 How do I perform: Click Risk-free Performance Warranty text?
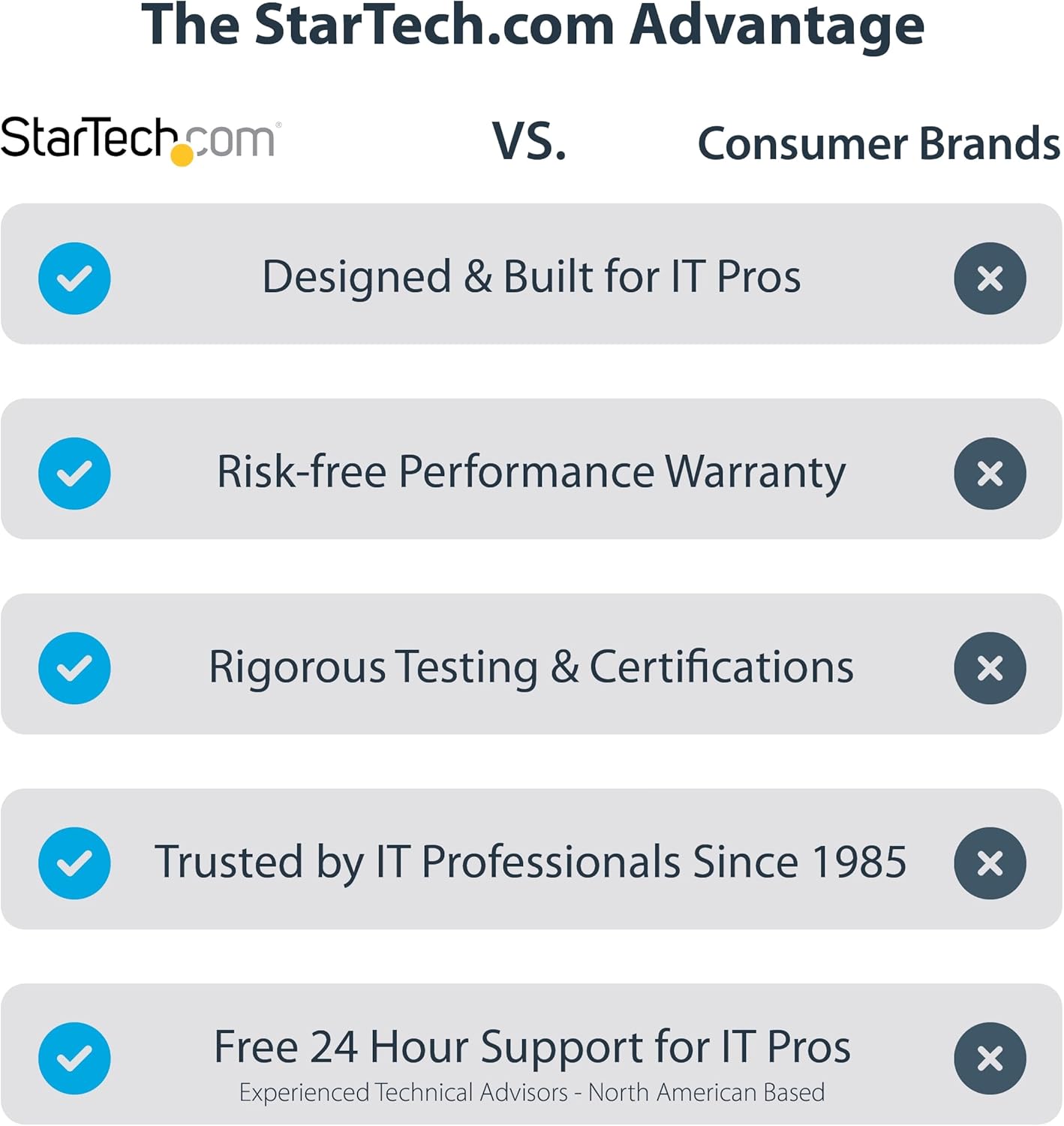pos(531,472)
